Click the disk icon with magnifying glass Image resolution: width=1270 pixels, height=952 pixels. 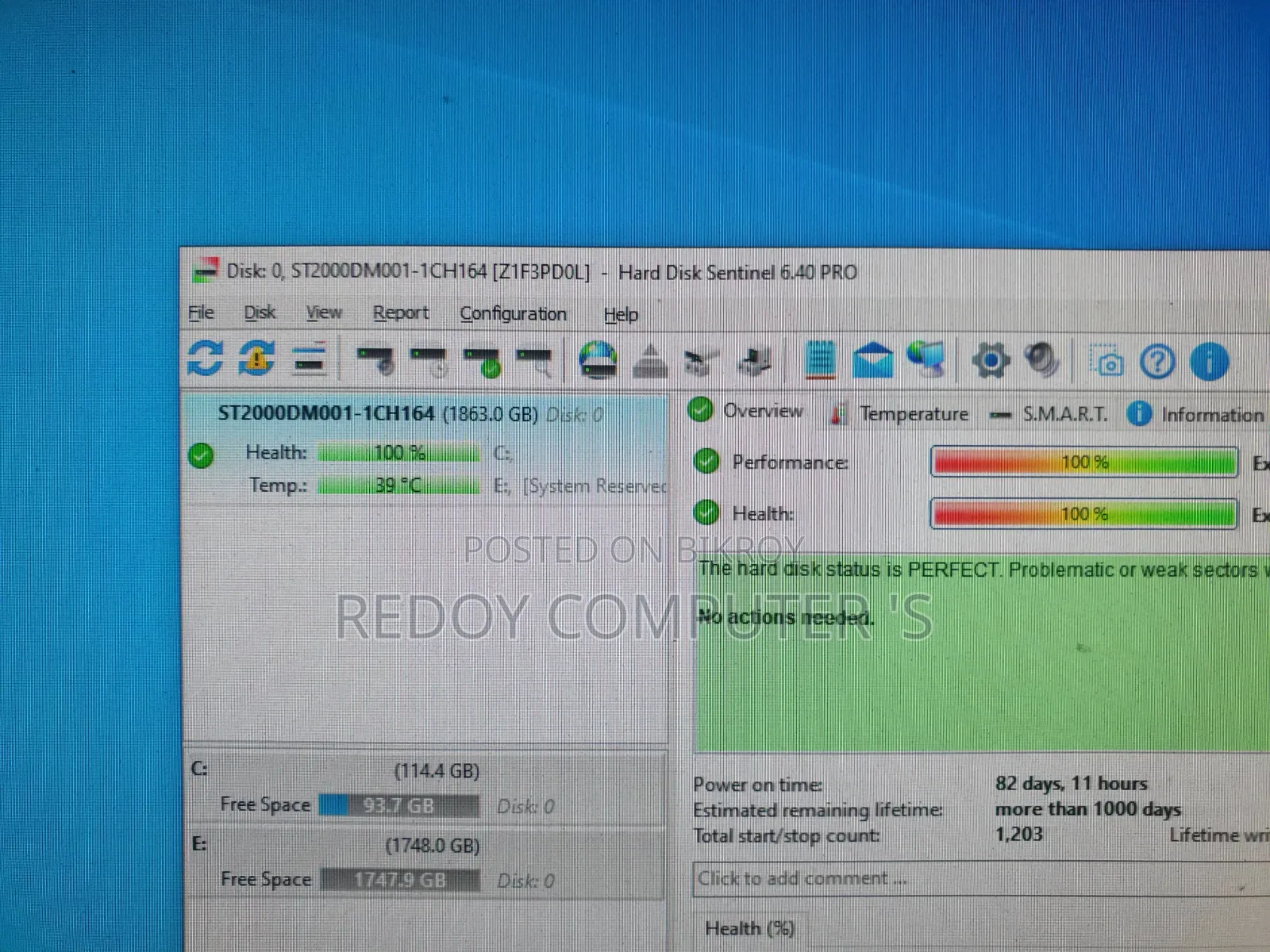point(534,362)
